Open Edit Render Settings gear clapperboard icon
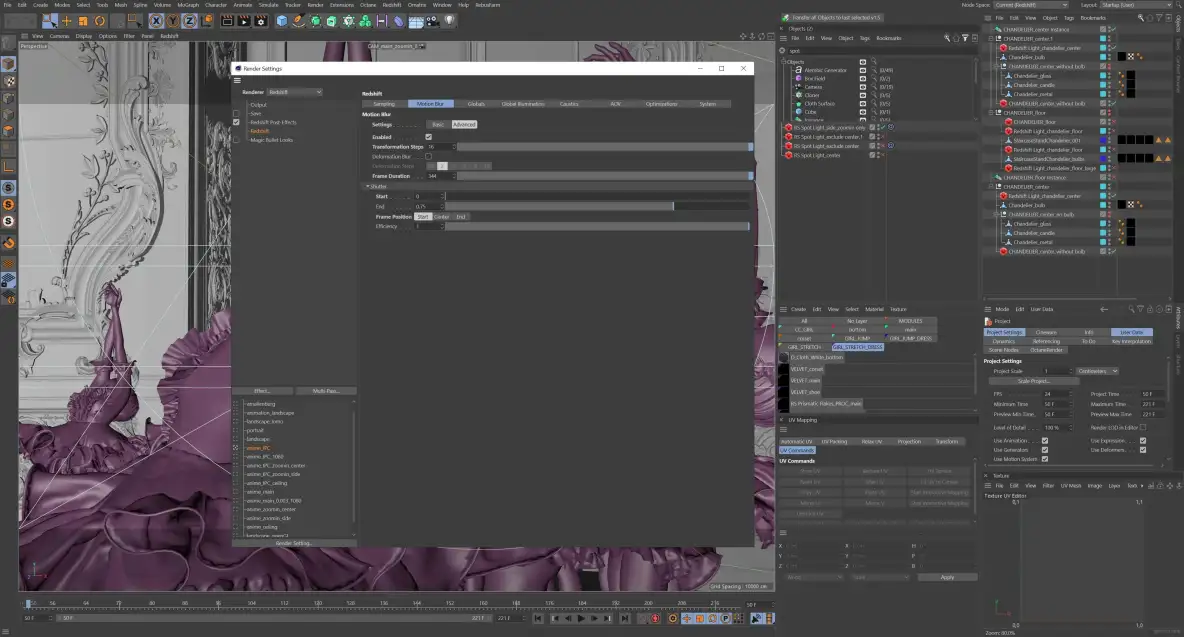The image size is (1184, 637). [x=261, y=21]
